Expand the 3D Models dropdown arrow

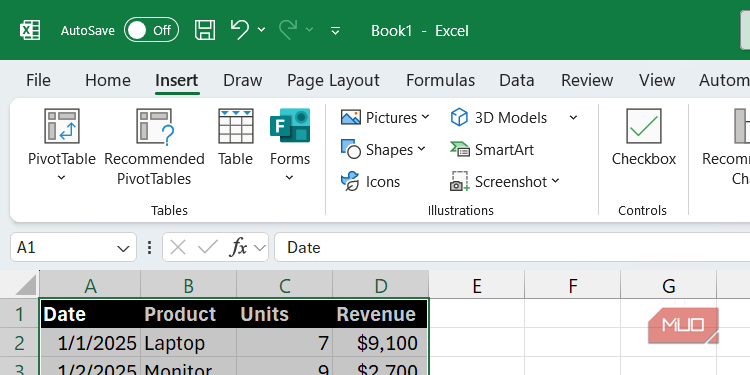pos(573,118)
